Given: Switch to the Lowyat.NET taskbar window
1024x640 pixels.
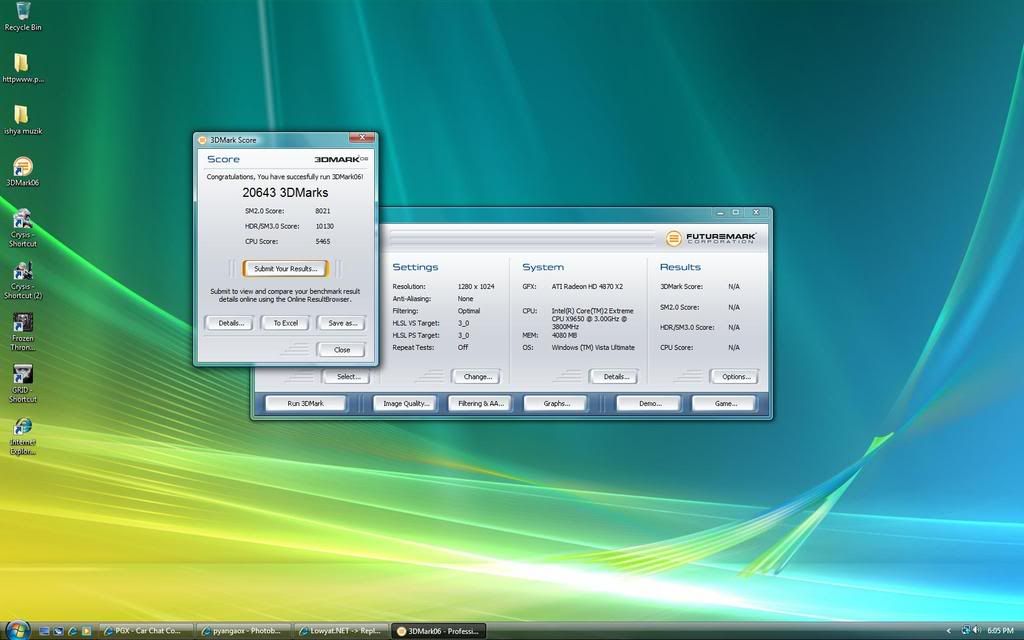Looking at the screenshot, I should tap(337, 631).
